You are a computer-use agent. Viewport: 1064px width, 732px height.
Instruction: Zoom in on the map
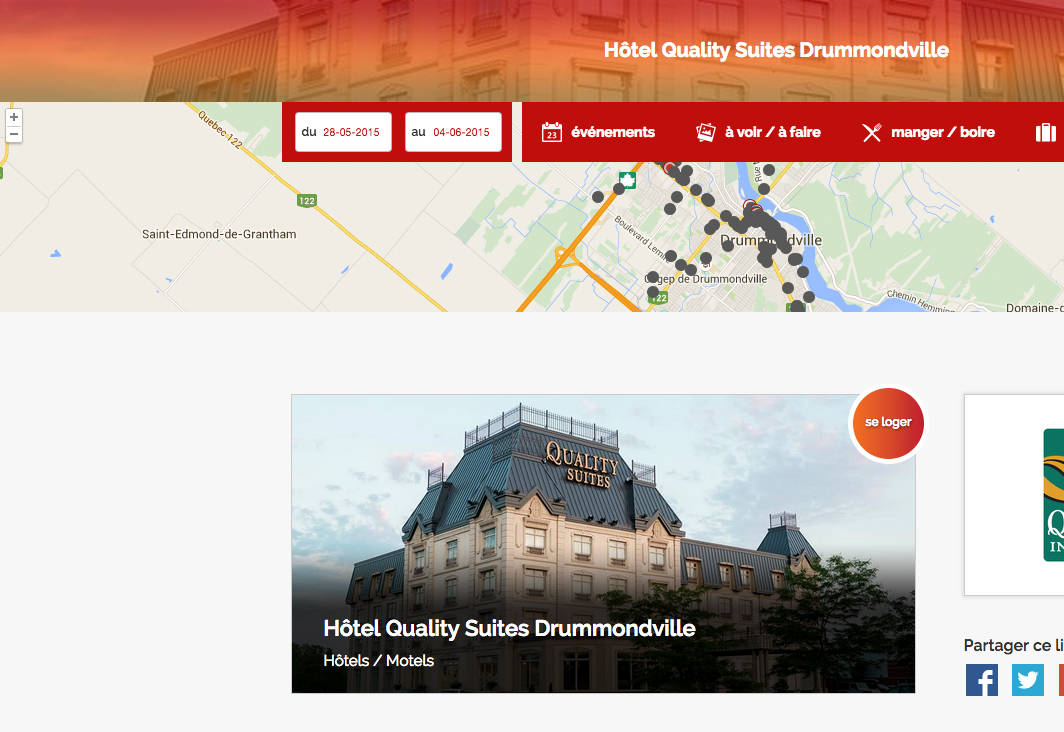pyautogui.click(x=14, y=117)
